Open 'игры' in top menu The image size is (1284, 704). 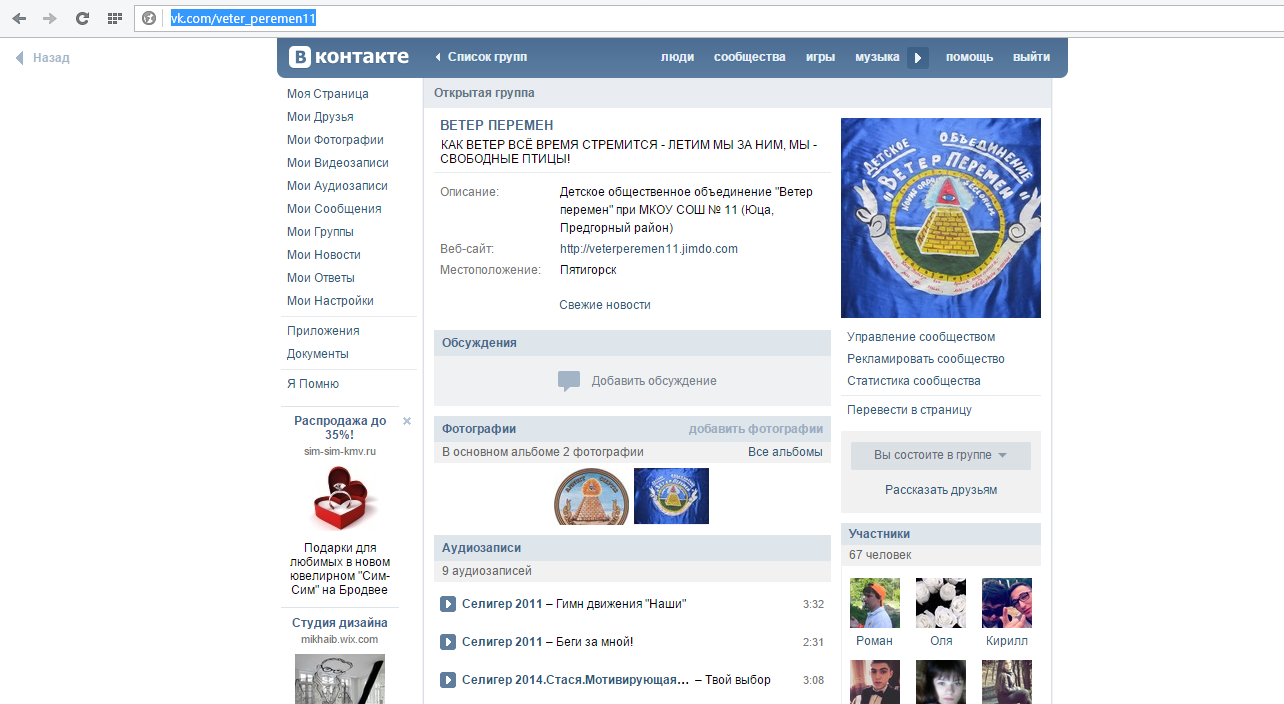point(820,57)
